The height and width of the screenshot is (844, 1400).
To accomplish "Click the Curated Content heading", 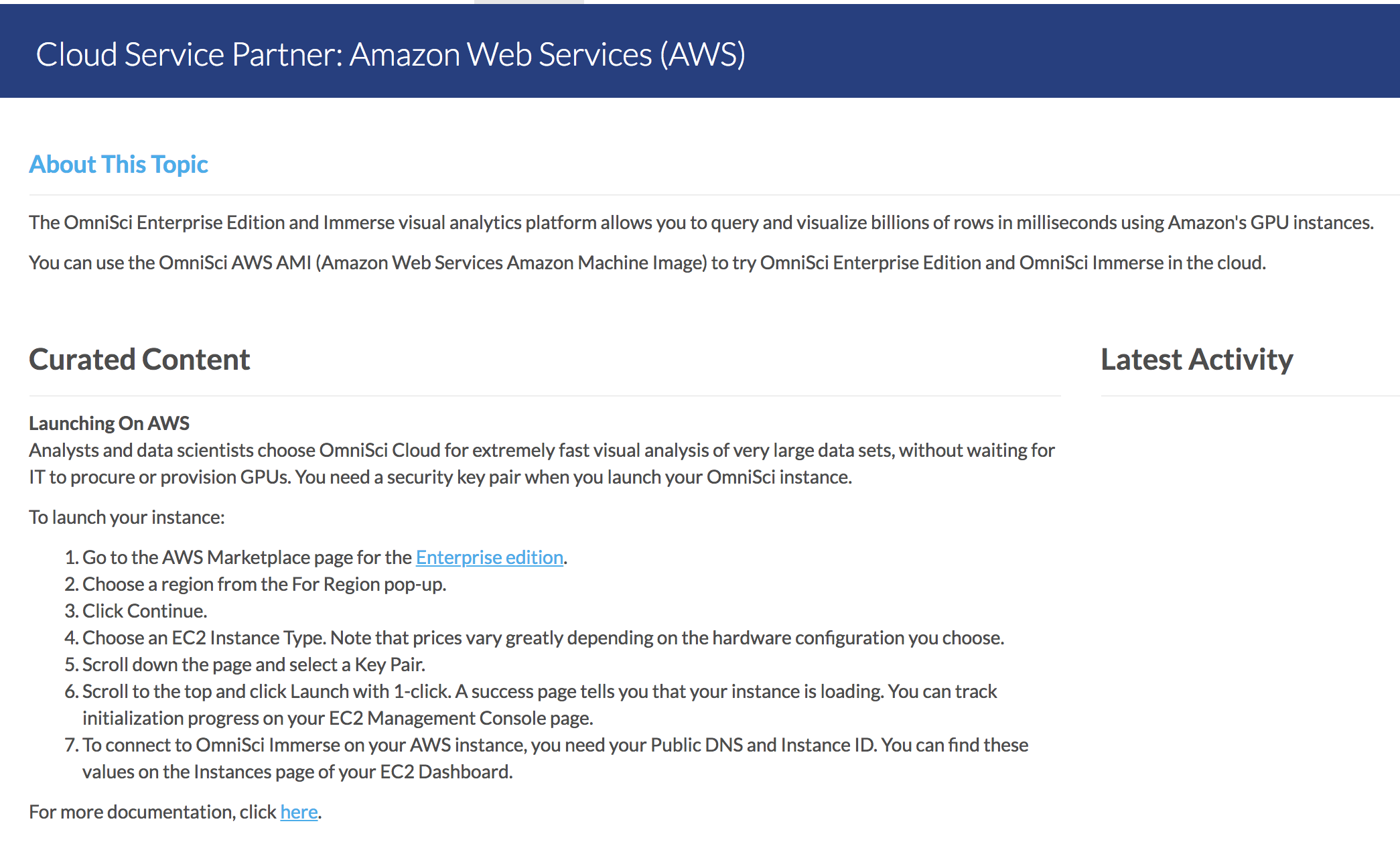I will pyautogui.click(x=139, y=360).
